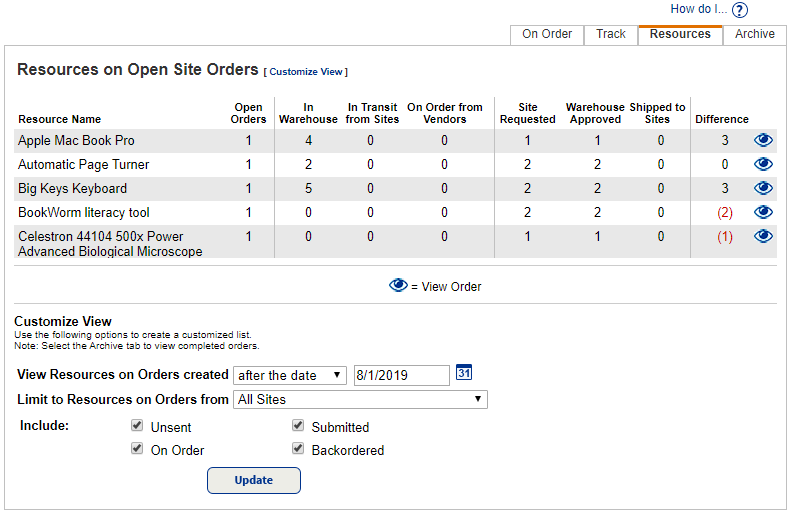Viewport: 792px width, 512px height.
Task: View order for BookWorm literacy tool
Action: [763, 212]
